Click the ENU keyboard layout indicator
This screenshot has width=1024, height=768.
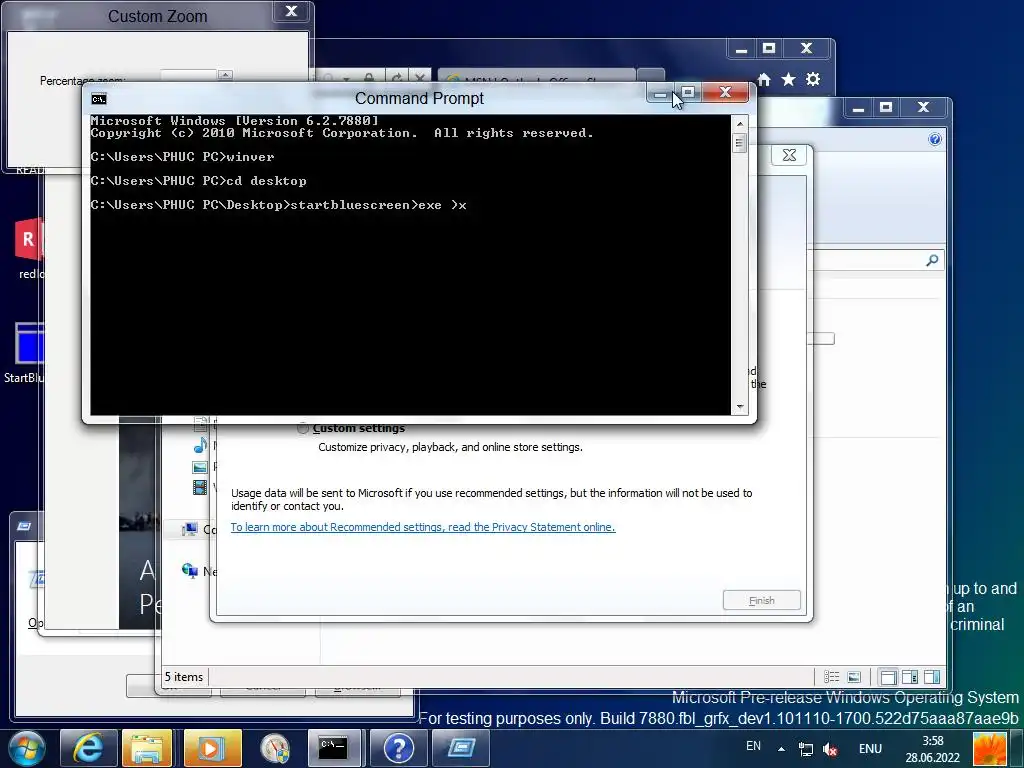pyautogui.click(x=870, y=749)
